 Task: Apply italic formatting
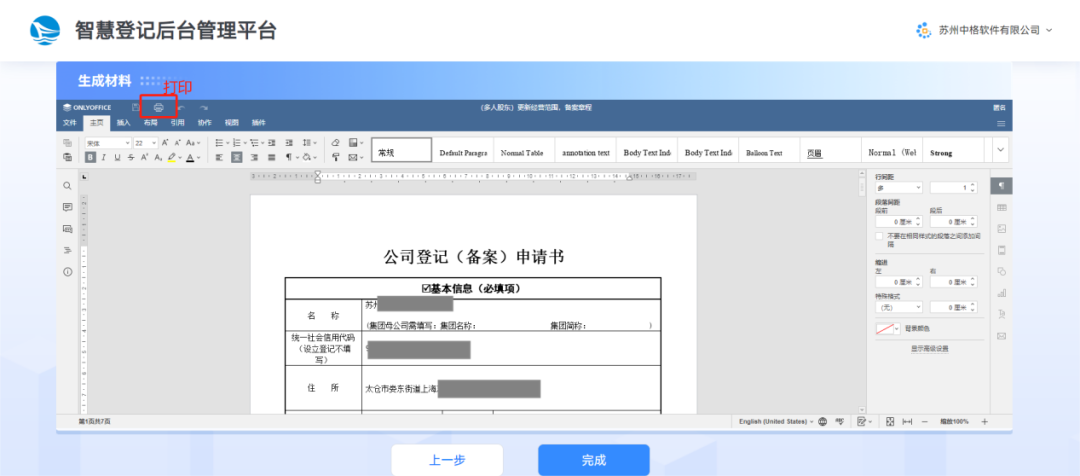(103, 157)
